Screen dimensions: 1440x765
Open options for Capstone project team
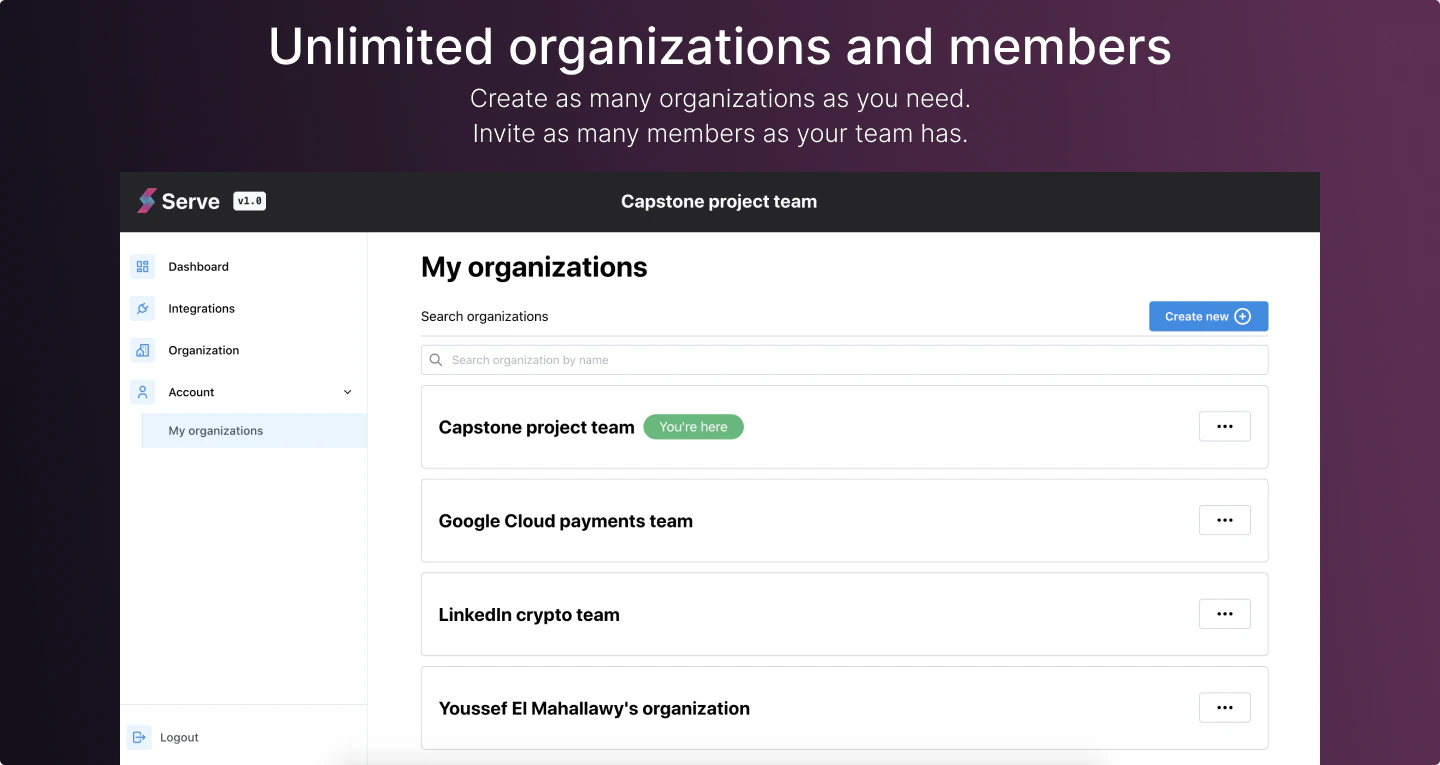(x=1224, y=427)
